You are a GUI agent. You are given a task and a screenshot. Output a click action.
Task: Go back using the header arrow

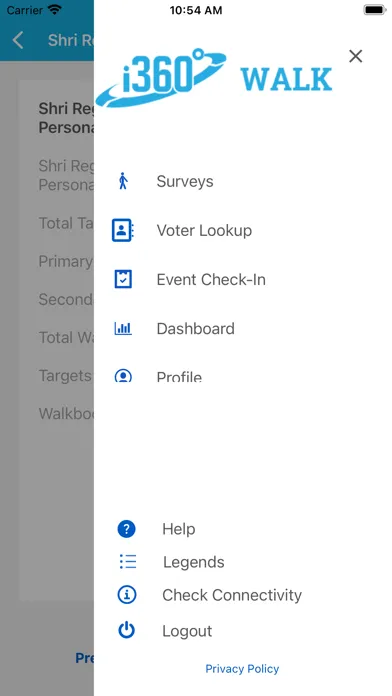point(18,40)
